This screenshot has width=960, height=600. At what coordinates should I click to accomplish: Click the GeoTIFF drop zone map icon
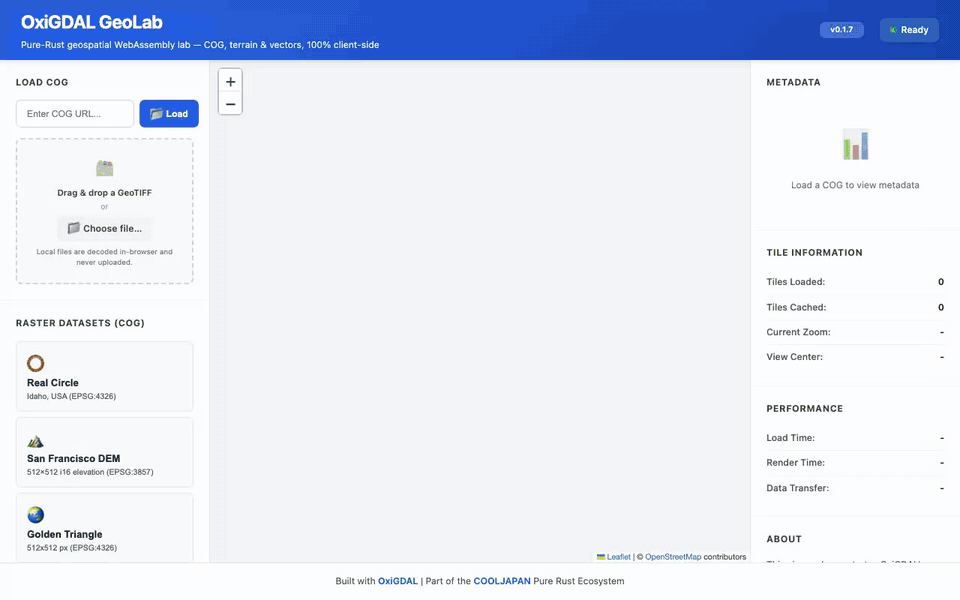[x=105, y=168]
